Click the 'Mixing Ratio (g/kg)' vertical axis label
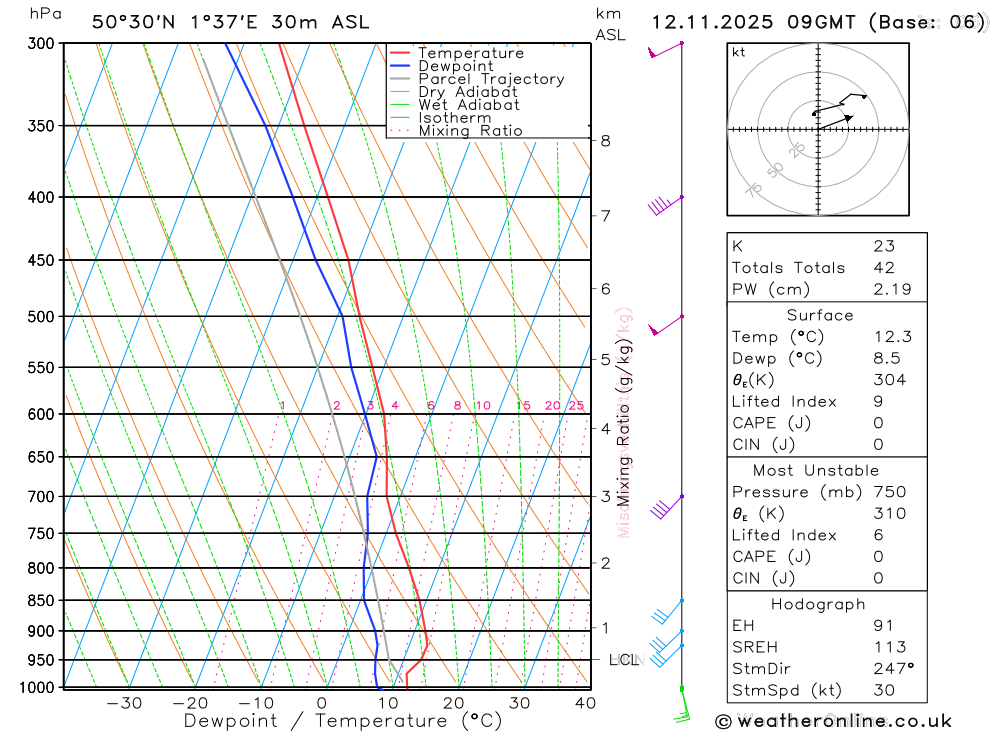This screenshot has height=733, width=1000. click(624, 422)
